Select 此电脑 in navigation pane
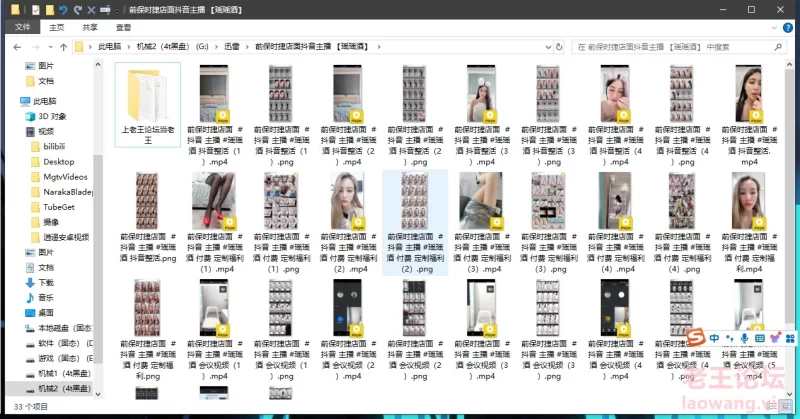This screenshot has width=800, height=419. [44, 101]
